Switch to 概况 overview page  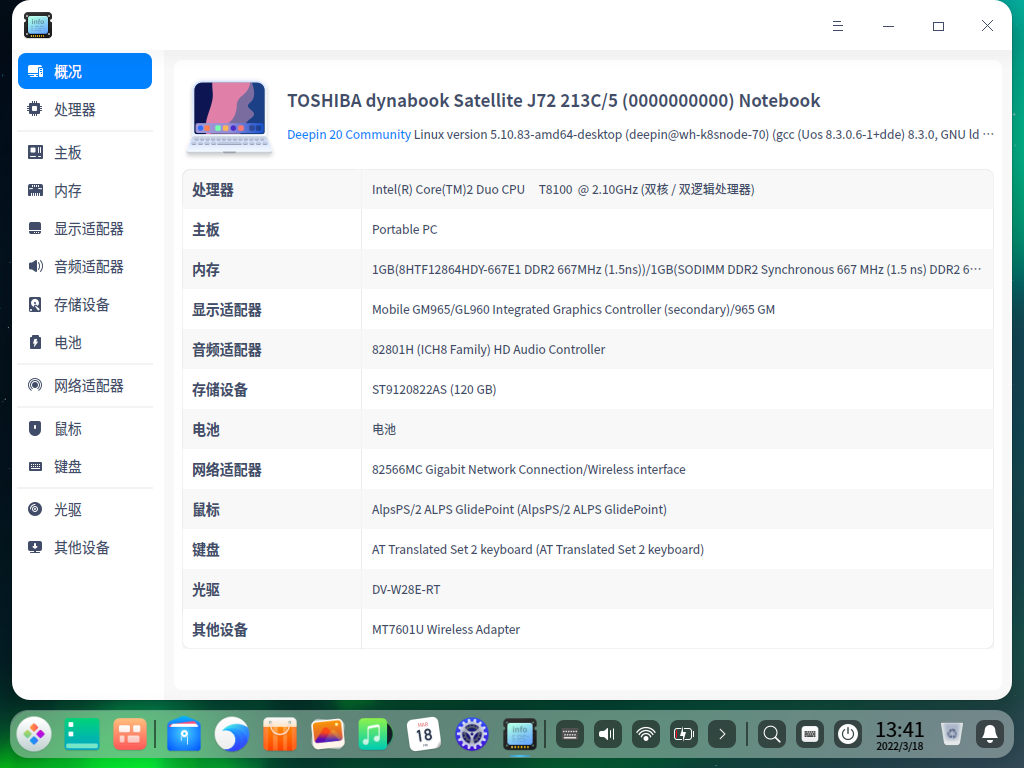tap(85, 71)
